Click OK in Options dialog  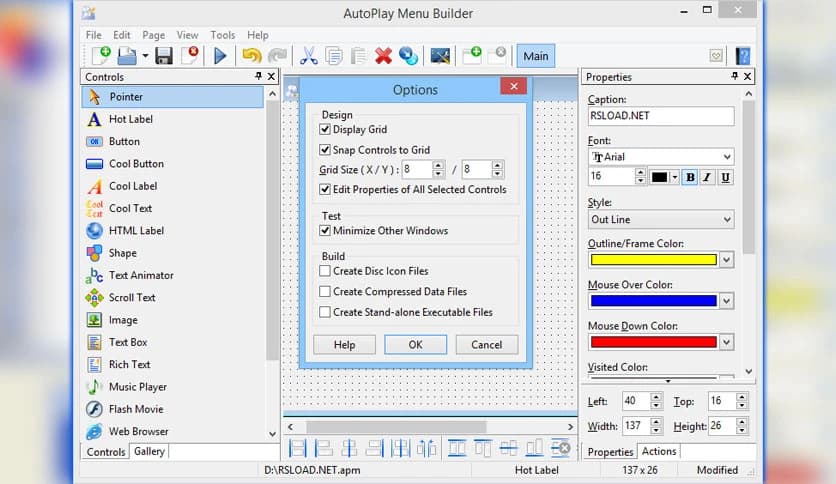tap(415, 345)
